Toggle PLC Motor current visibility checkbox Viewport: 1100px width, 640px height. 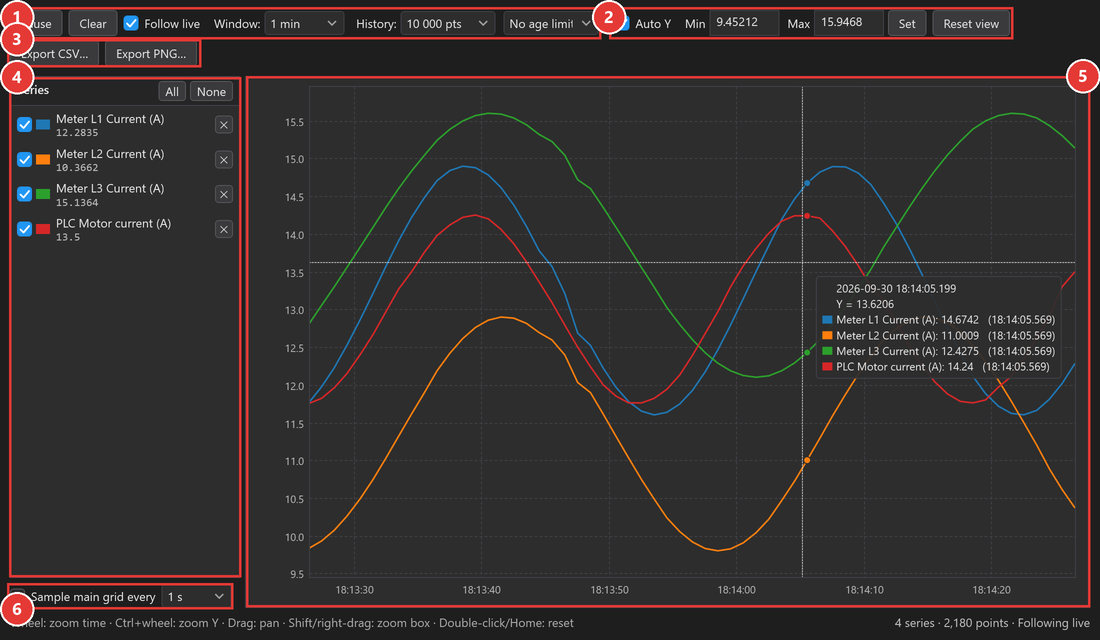pyautogui.click(x=25, y=229)
